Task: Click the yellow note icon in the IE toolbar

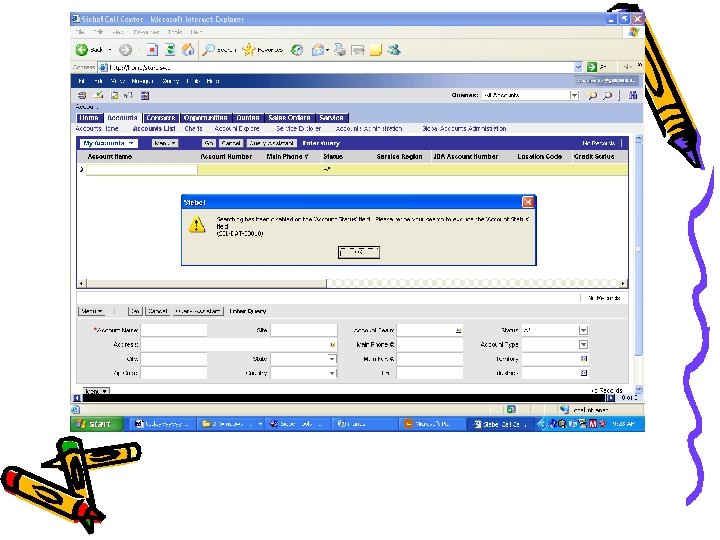Action: tap(376, 50)
